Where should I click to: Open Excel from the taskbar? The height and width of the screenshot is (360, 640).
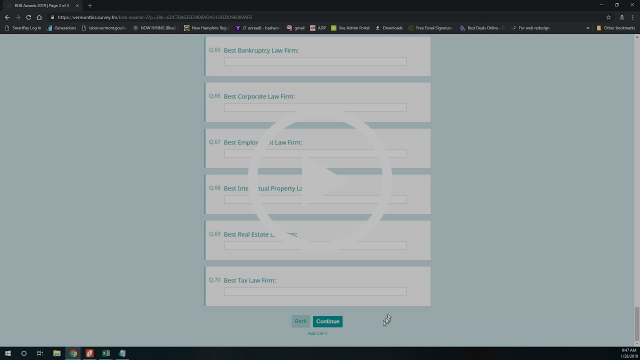click(x=106, y=353)
